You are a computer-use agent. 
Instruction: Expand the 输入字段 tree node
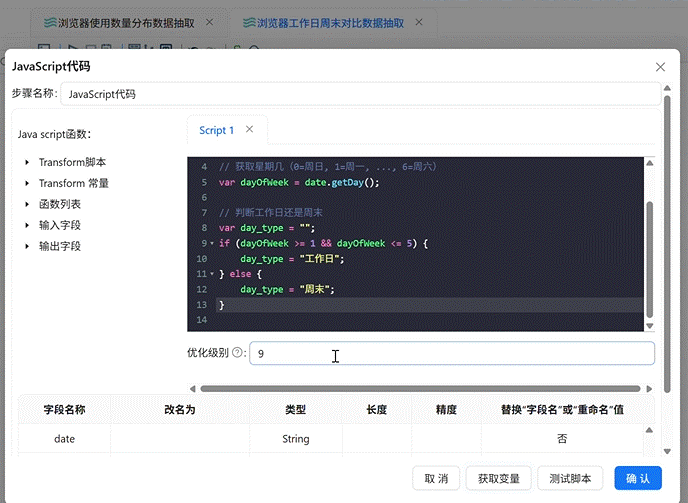(x=27, y=226)
